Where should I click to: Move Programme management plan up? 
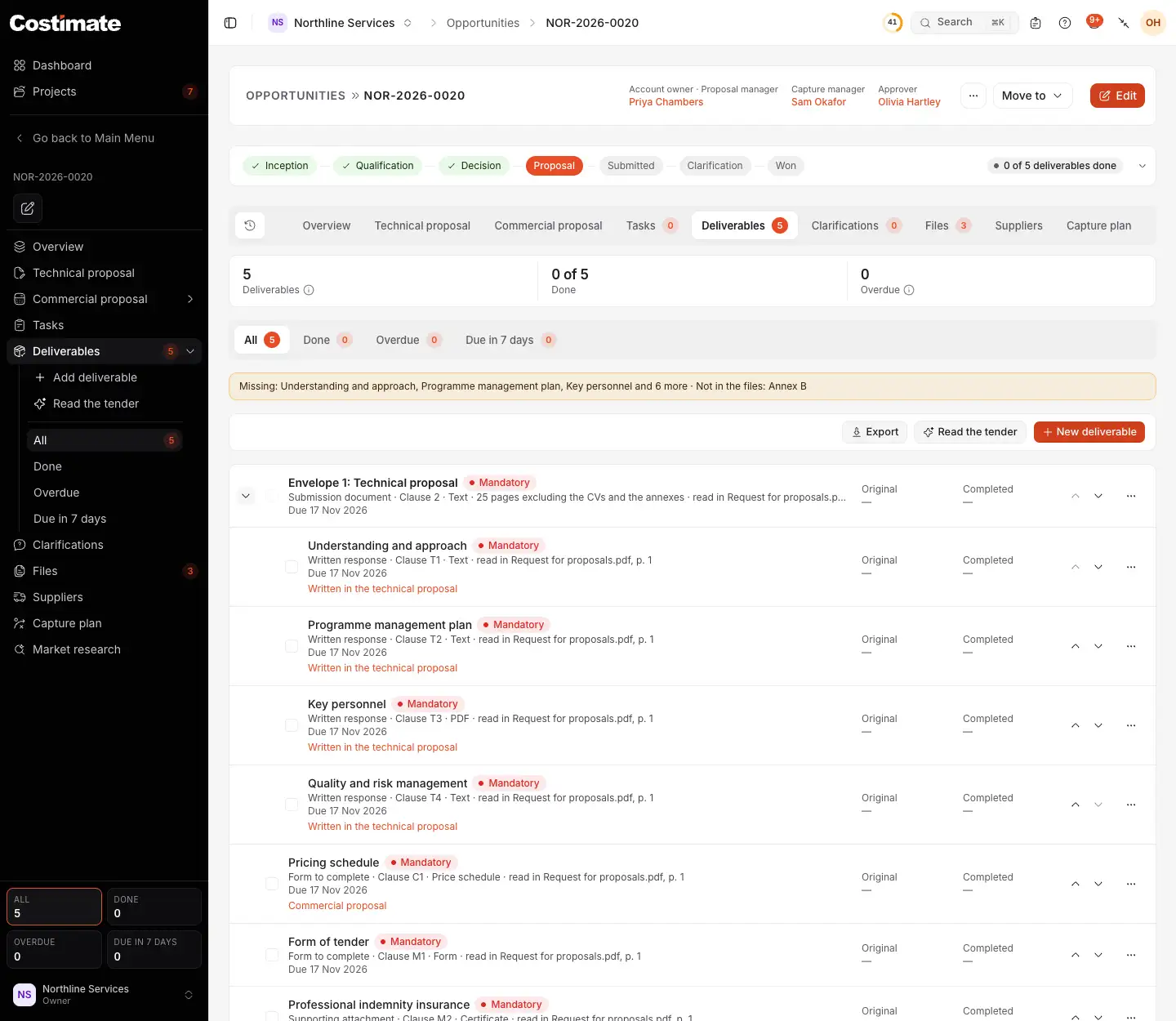click(1076, 646)
